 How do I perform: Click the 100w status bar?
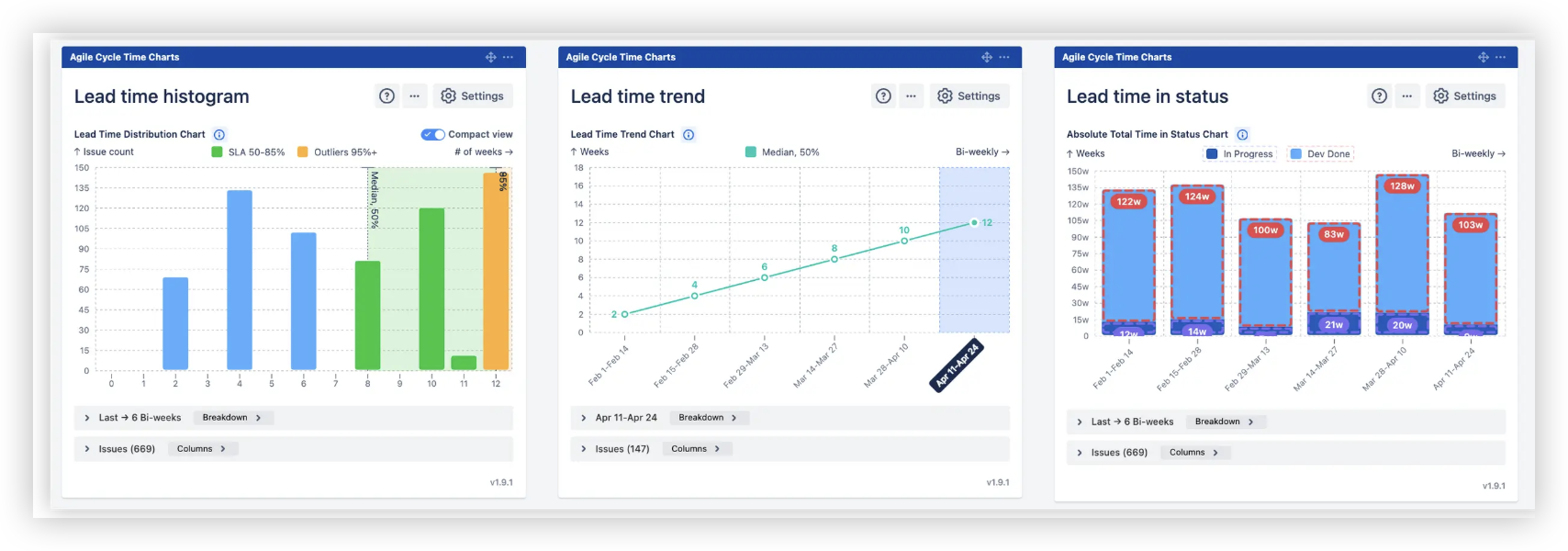1265,273
